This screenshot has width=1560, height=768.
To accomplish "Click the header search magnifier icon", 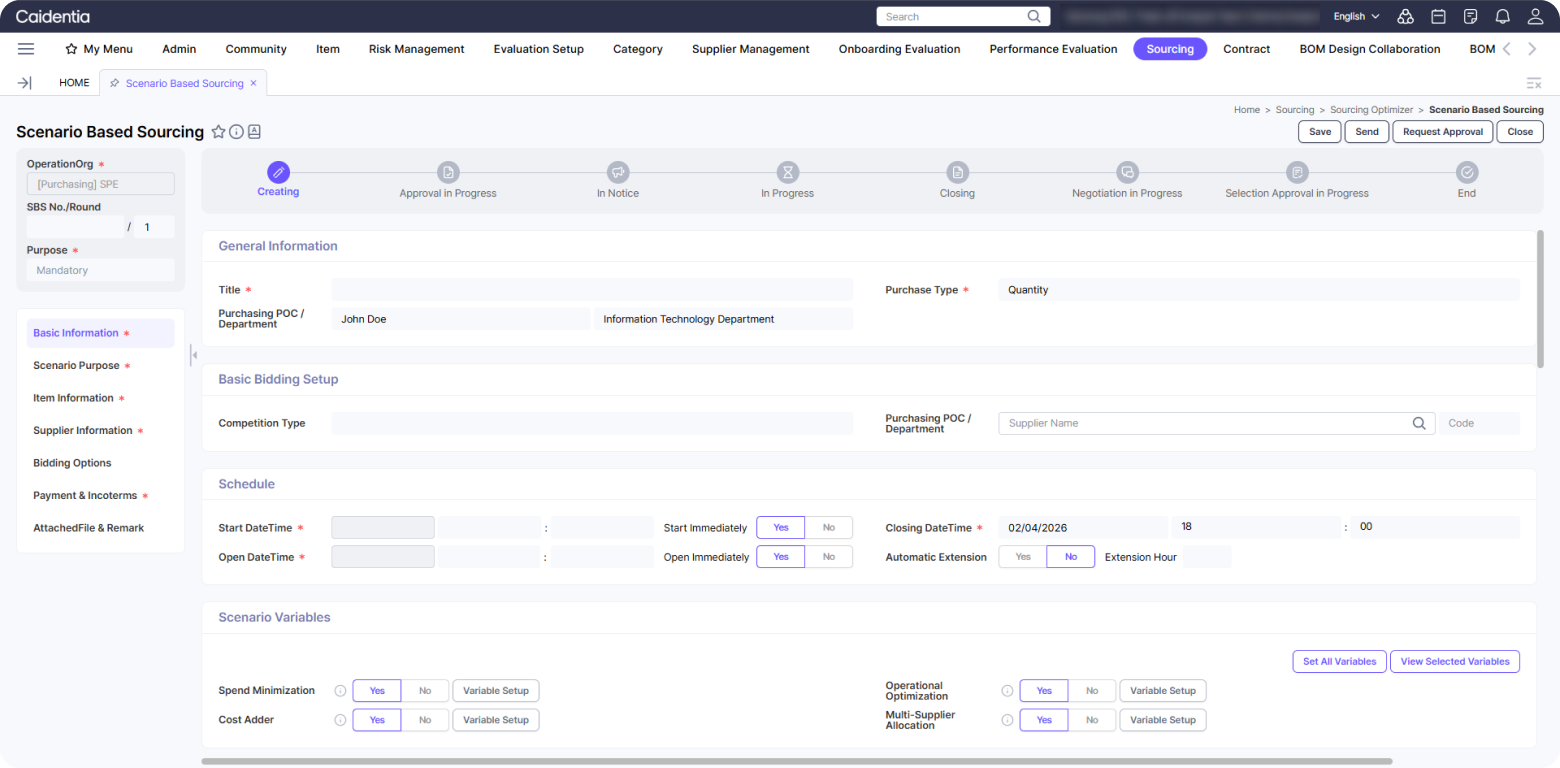I will click(1034, 16).
